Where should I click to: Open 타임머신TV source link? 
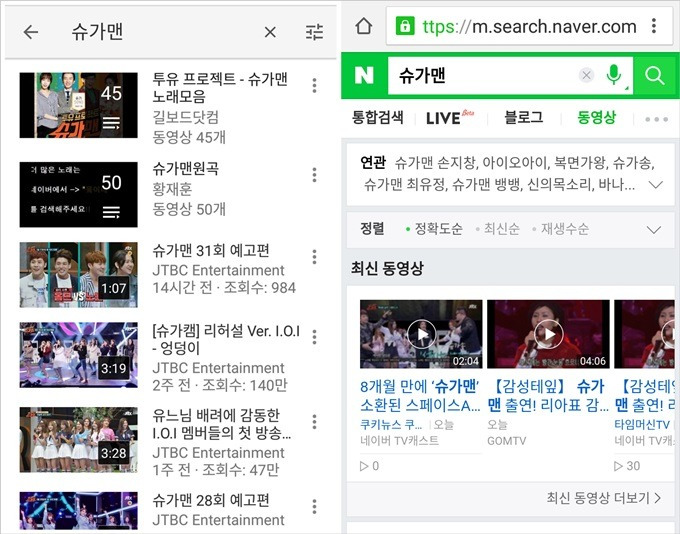tap(642, 424)
